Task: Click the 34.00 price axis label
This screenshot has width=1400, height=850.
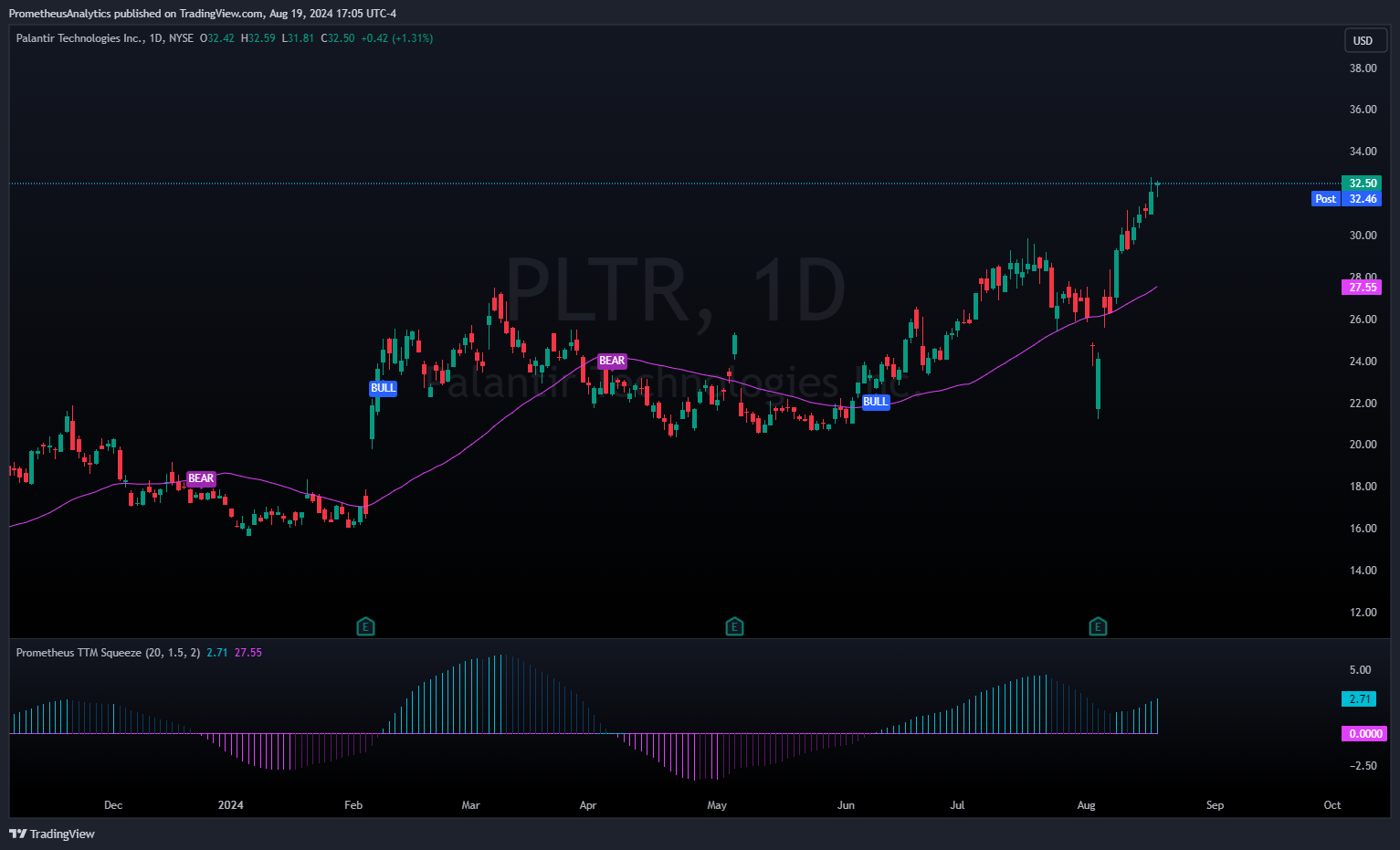Action: coord(1363,152)
